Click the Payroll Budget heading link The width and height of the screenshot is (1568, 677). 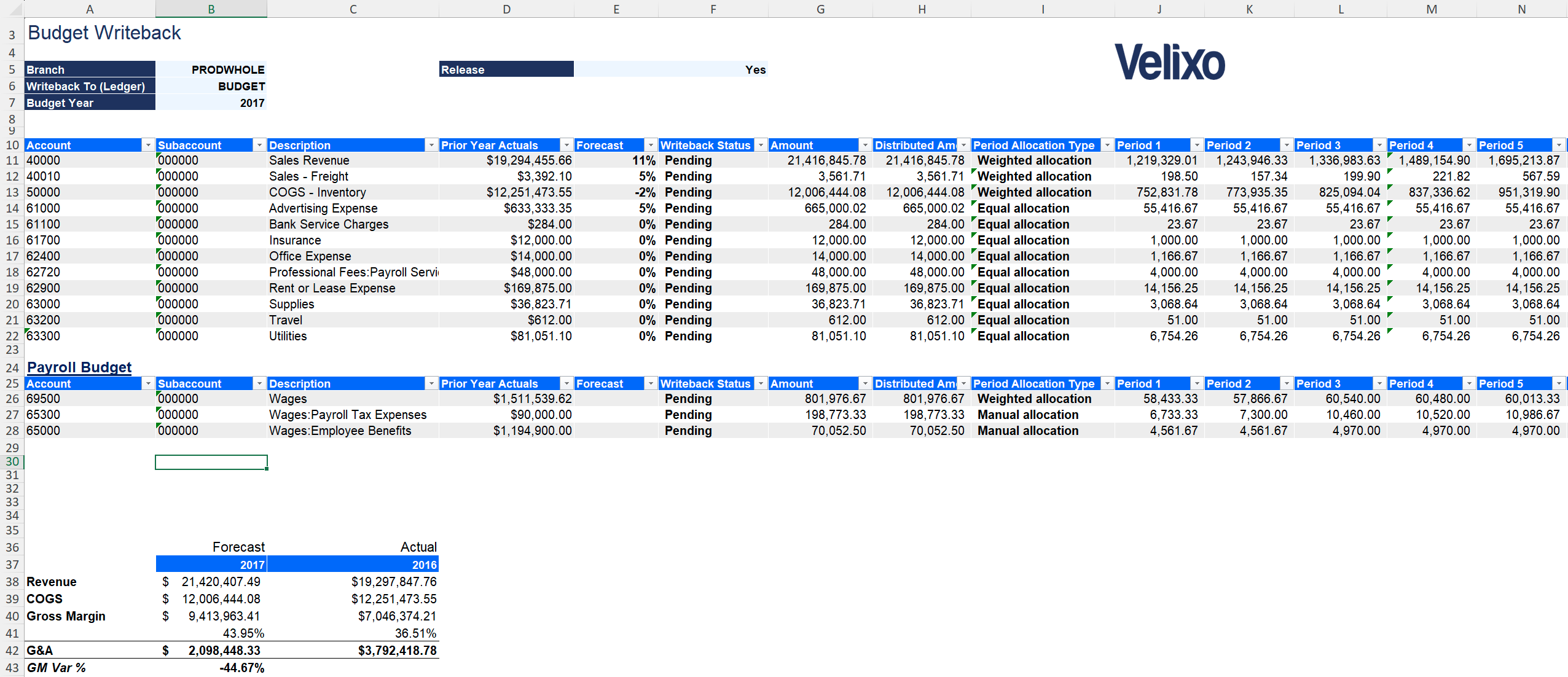point(79,367)
